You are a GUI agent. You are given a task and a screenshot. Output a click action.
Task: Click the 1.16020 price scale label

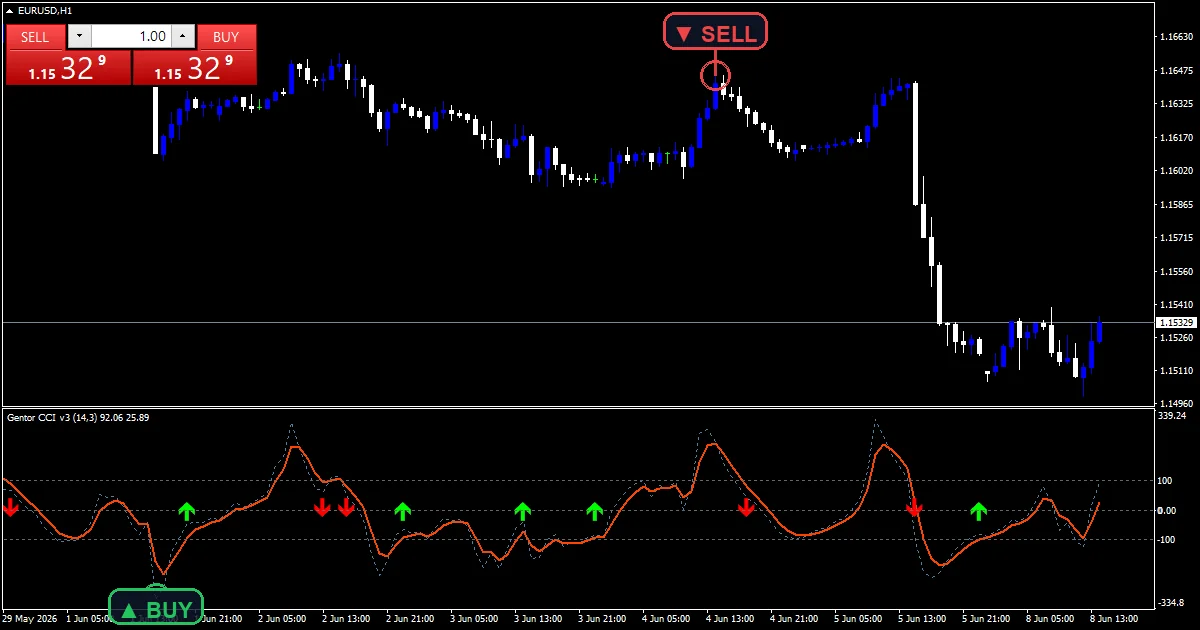(x=1175, y=171)
